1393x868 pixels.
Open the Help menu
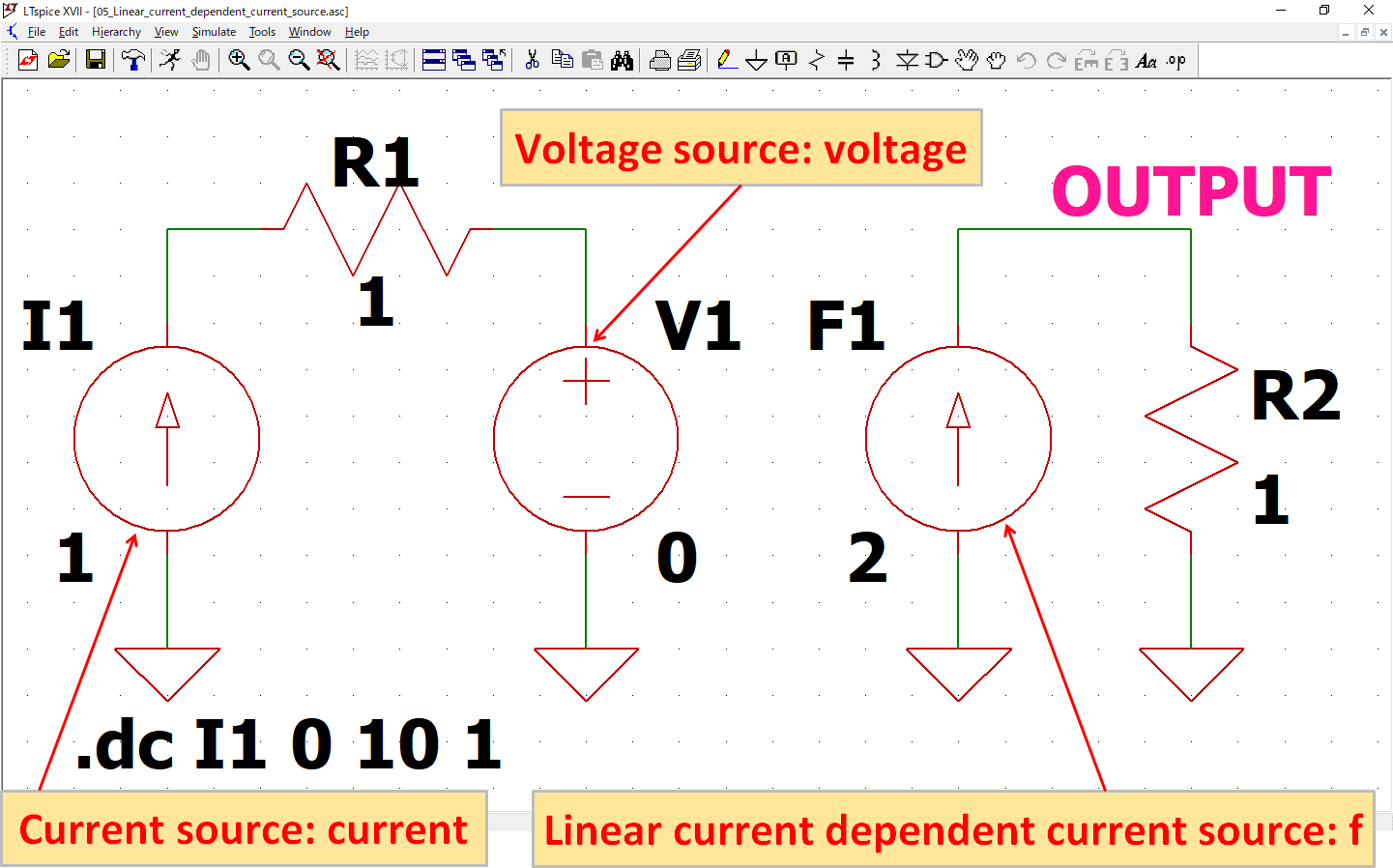pos(357,32)
